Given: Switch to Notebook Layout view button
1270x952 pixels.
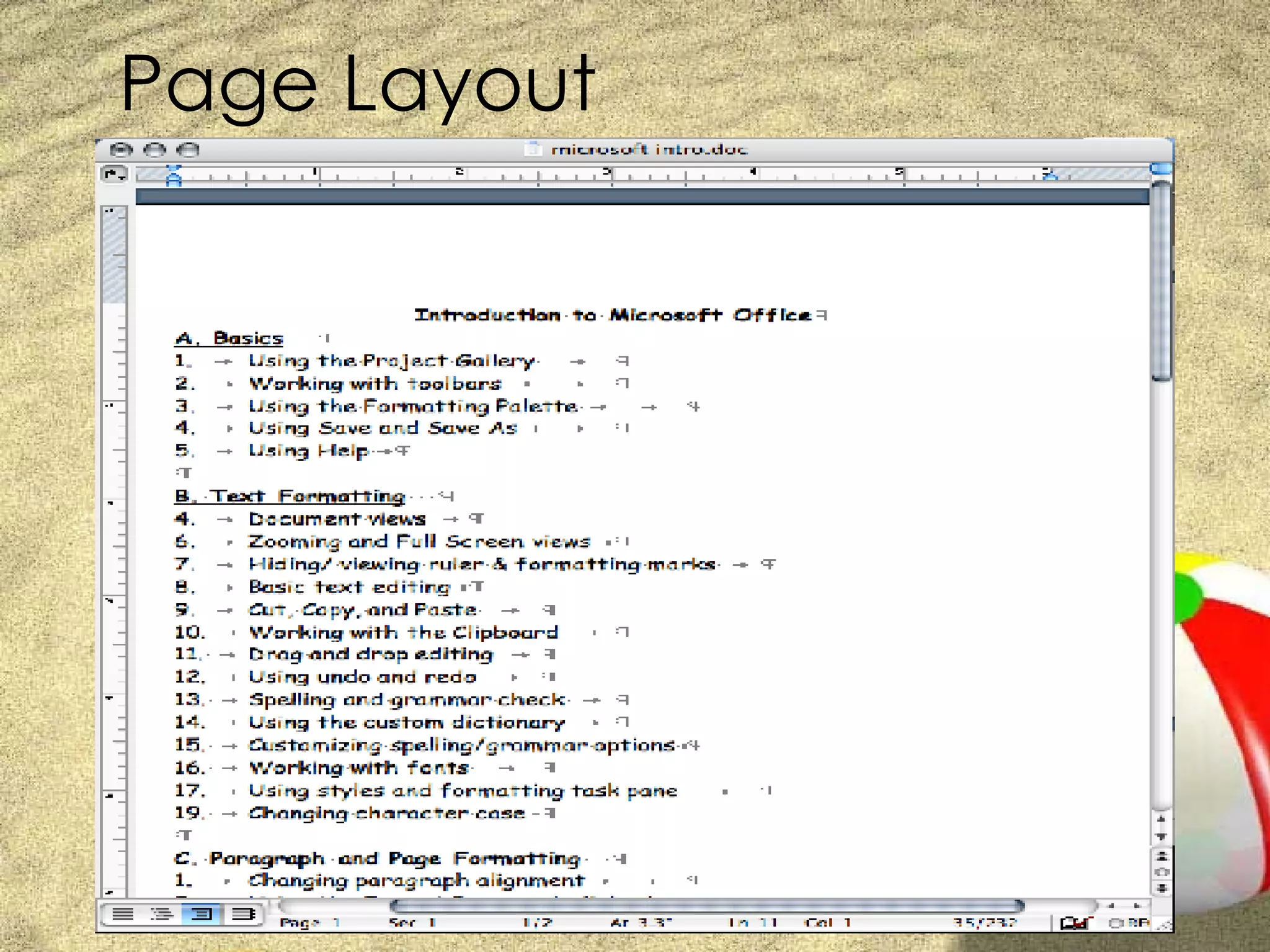Looking at the screenshot, I should [242, 914].
